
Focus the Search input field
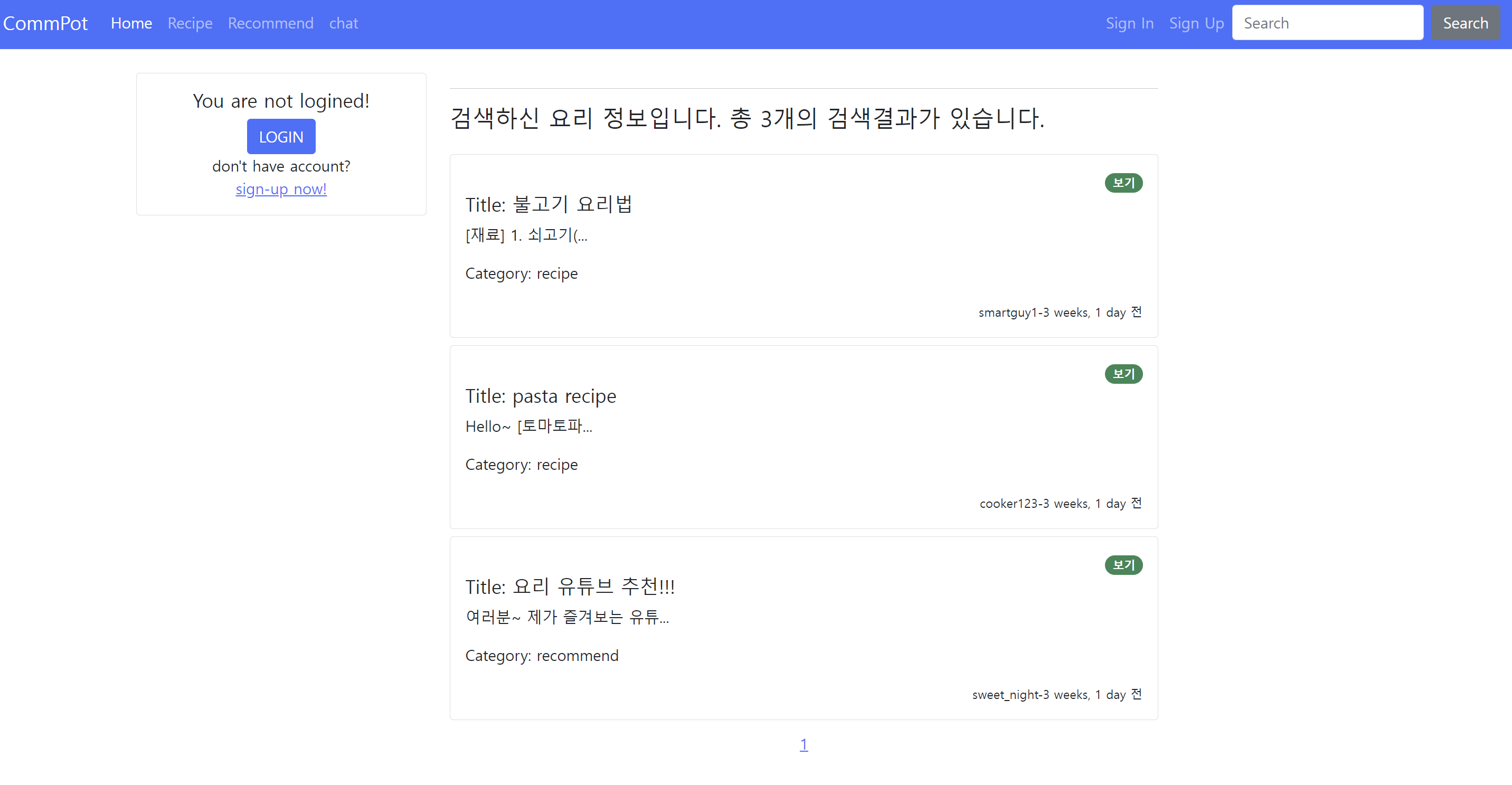[1327, 23]
